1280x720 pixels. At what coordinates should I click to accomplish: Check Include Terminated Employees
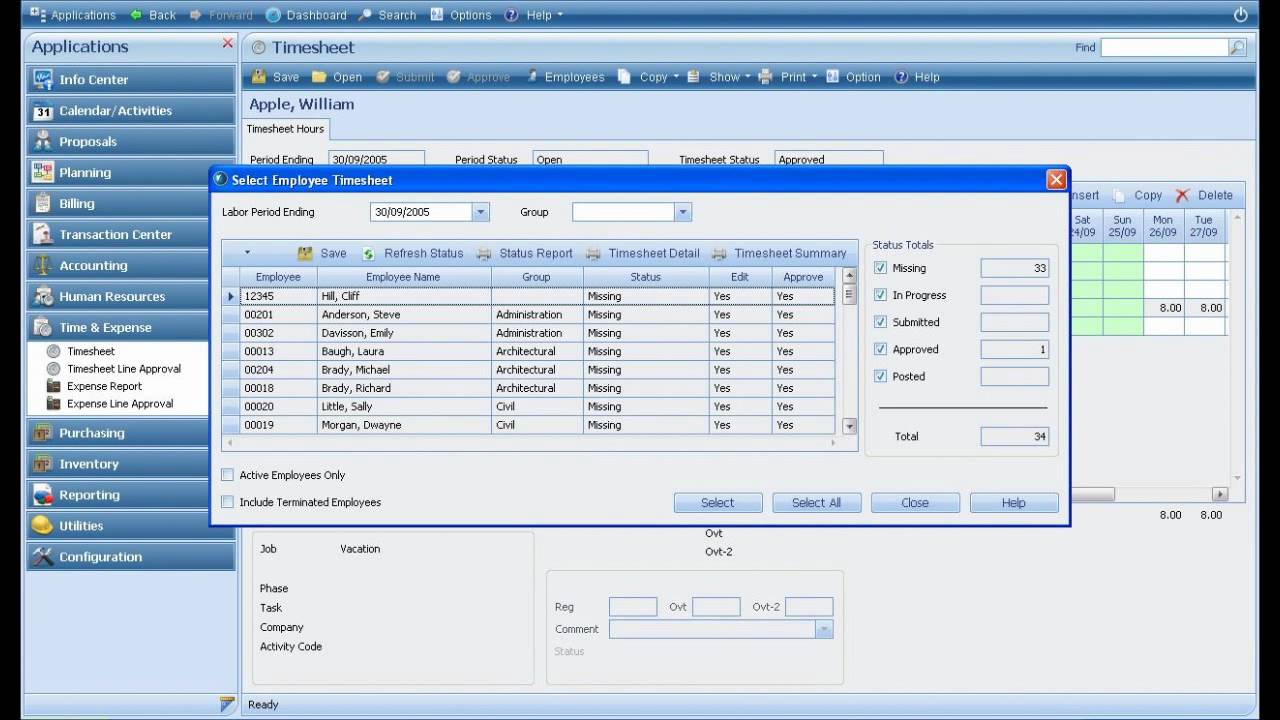(x=227, y=502)
